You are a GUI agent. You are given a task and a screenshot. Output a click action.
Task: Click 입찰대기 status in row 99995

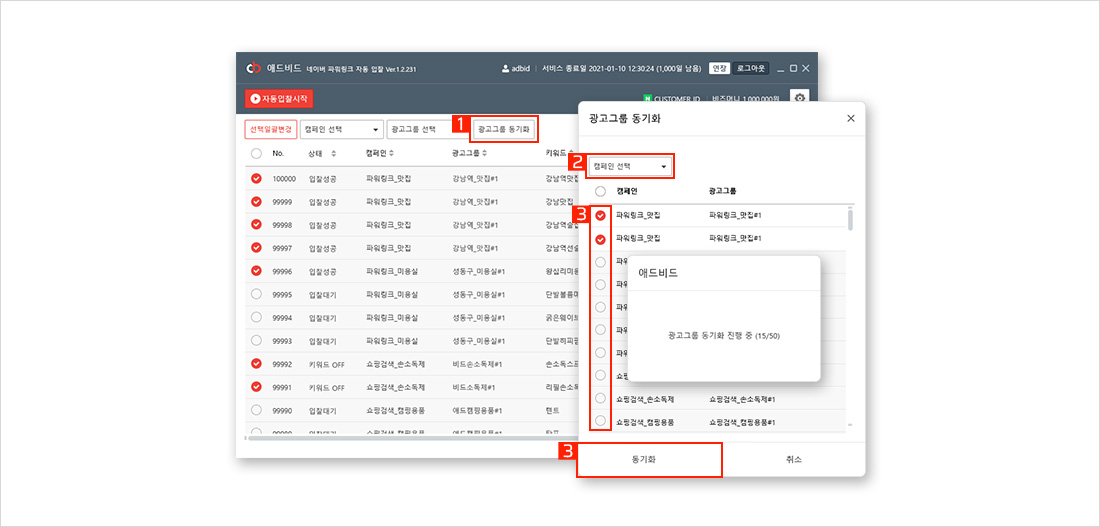click(322, 294)
